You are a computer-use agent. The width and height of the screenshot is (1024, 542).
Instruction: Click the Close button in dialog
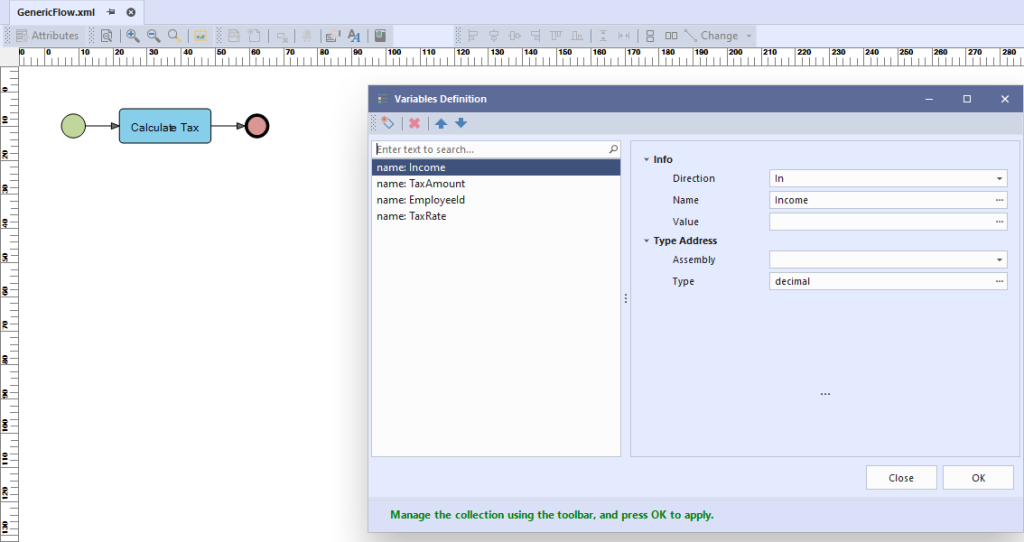point(901,478)
